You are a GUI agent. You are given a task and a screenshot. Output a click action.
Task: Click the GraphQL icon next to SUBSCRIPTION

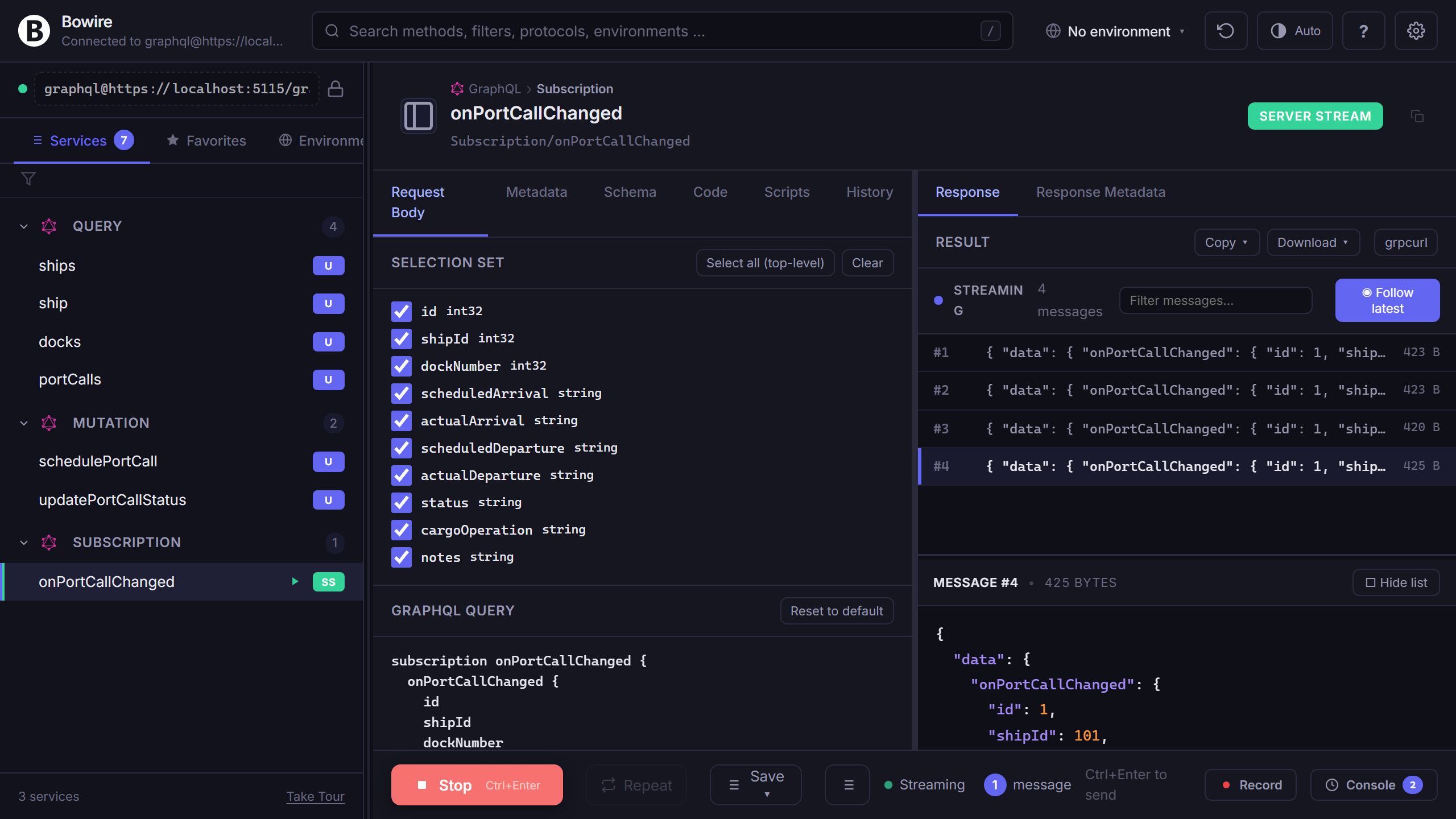[x=49, y=543]
